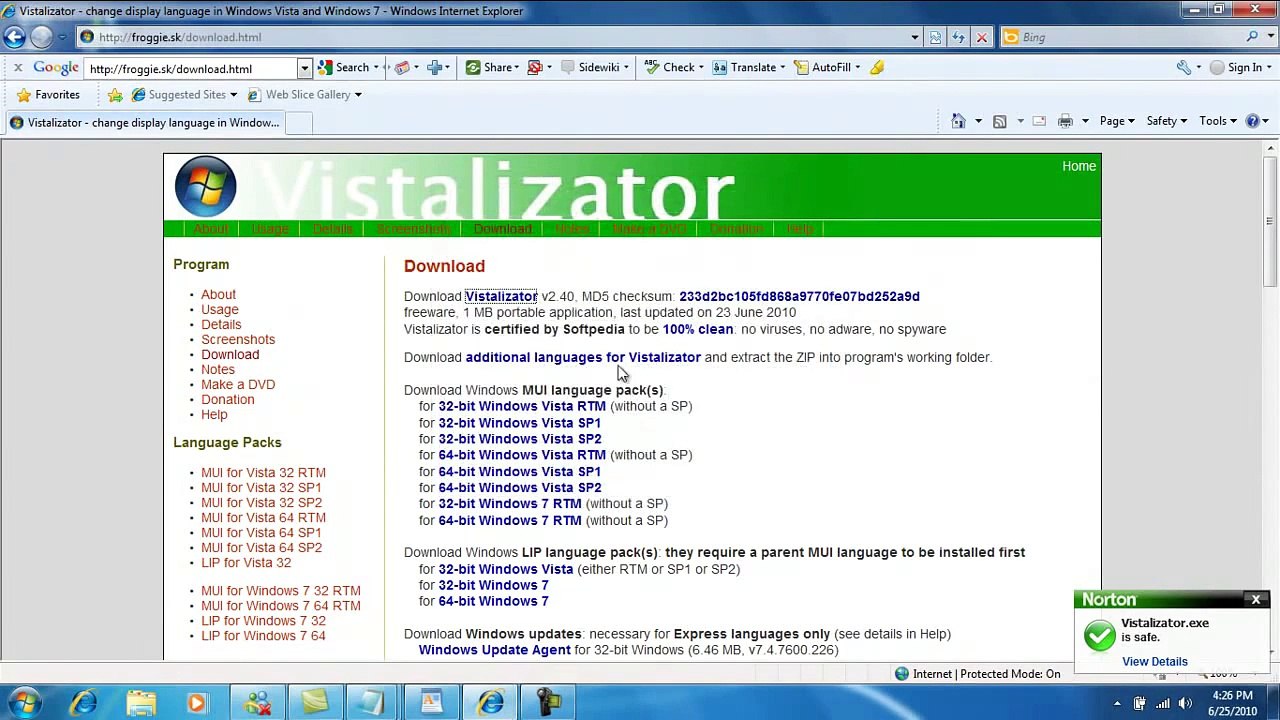Click the Google Toolbar Search button
Image resolution: width=1280 pixels, height=720 pixels.
pos(344,67)
